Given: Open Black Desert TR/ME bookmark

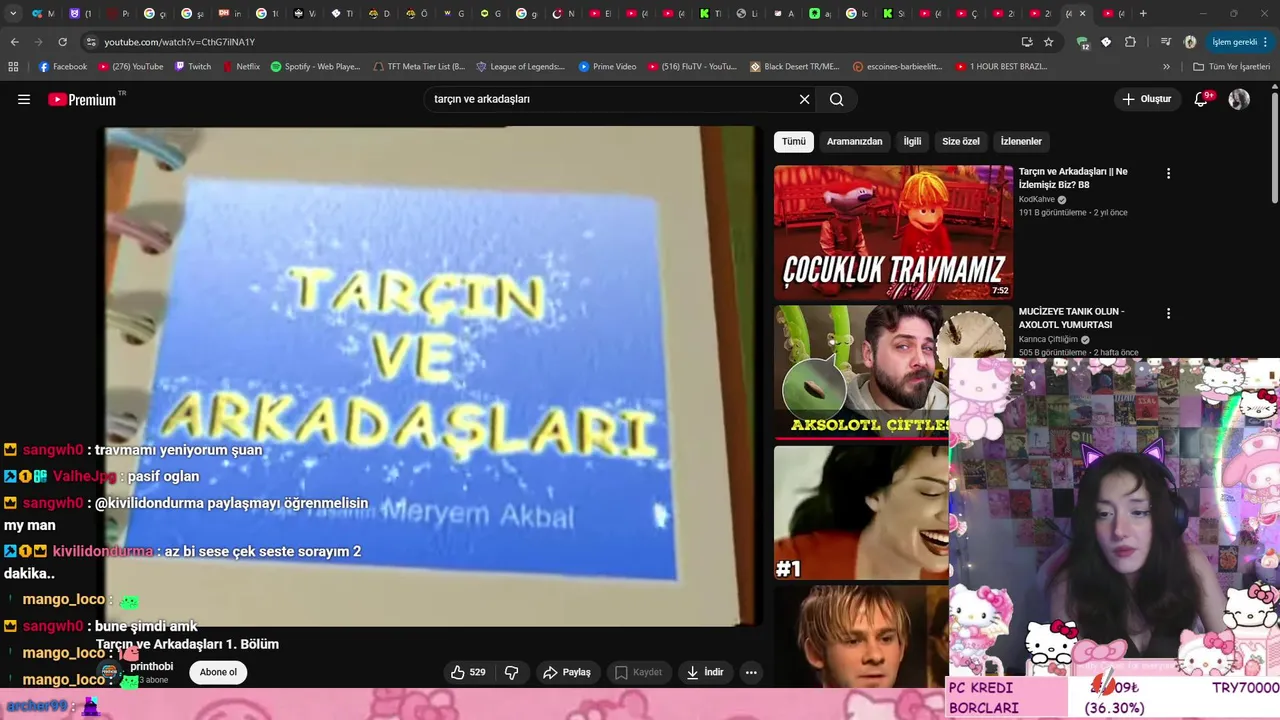Looking at the screenshot, I should click(x=795, y=67).
